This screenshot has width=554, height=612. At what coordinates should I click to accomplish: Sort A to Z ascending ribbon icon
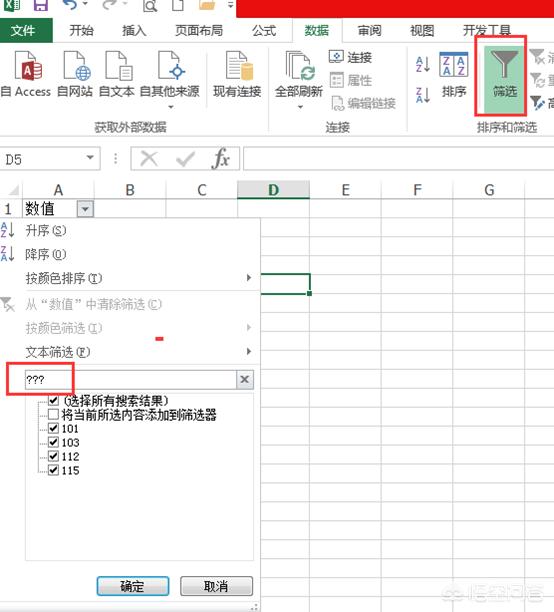423,64
